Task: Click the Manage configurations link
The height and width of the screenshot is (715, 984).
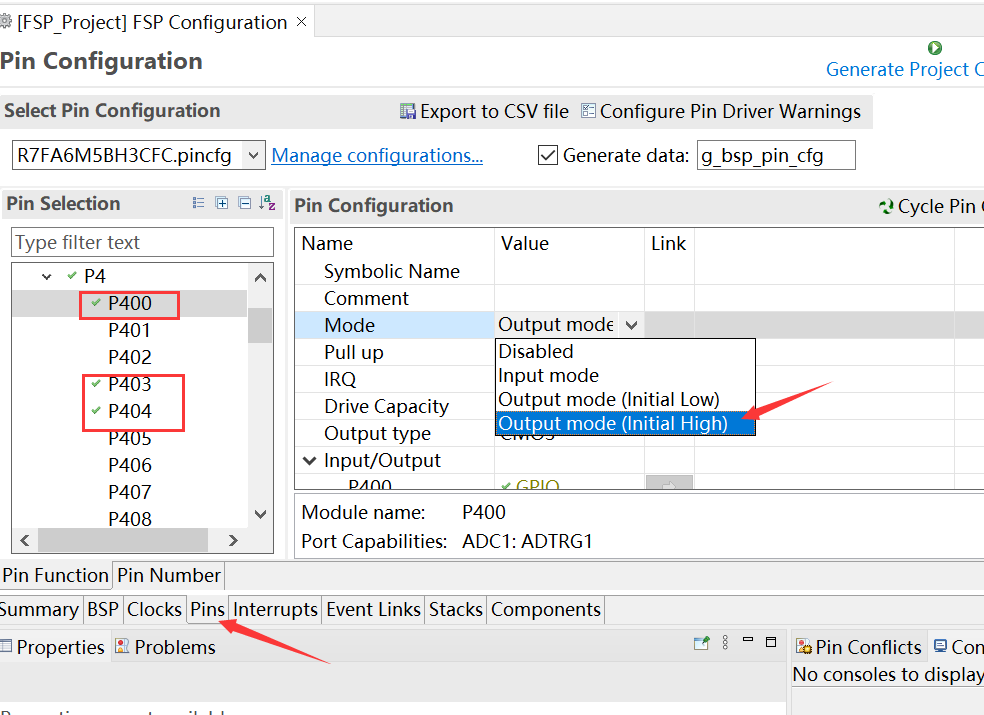Action: pyautogui.click(x=377, y=155)
